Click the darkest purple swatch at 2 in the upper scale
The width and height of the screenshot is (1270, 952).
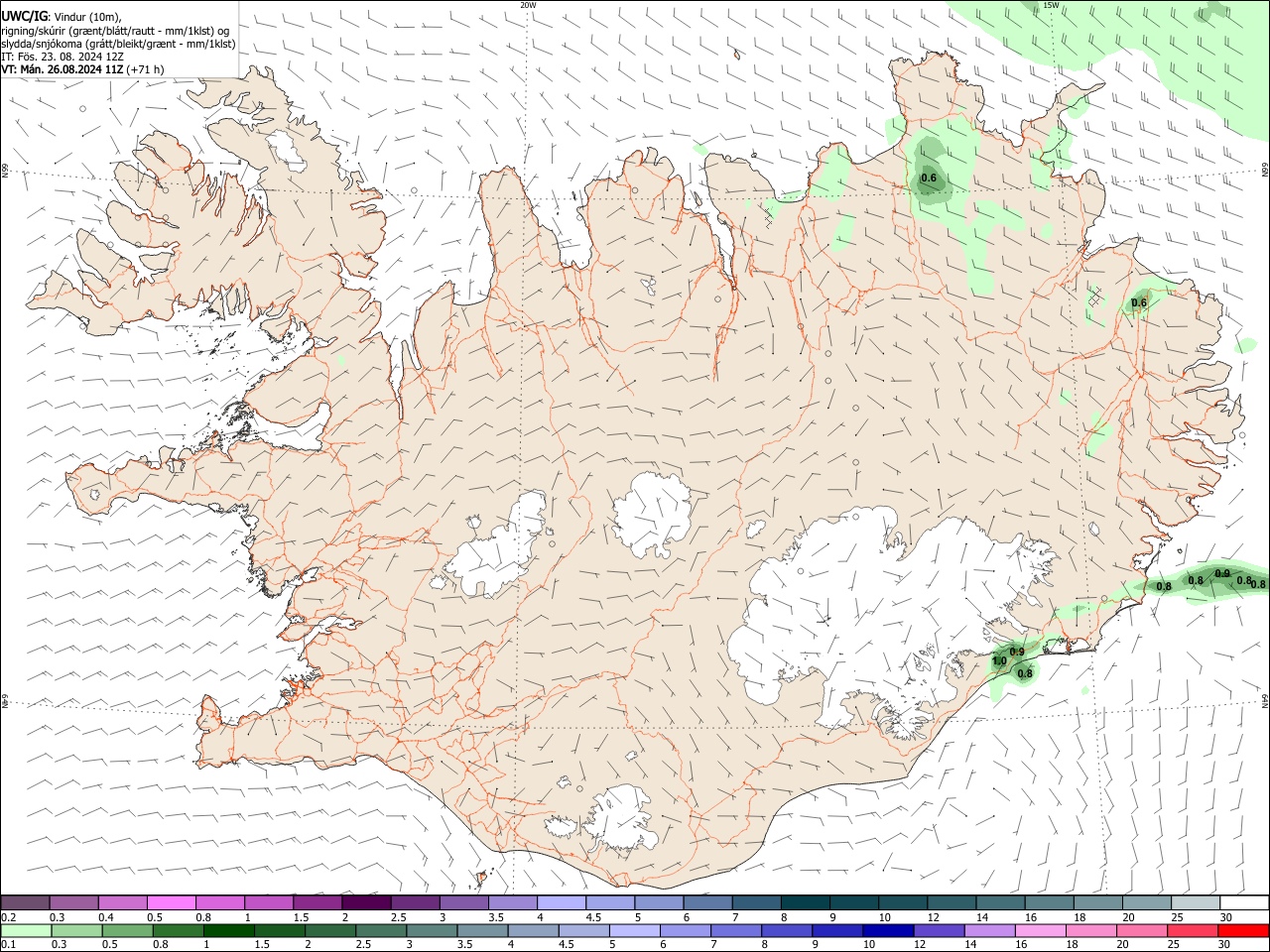366,903
